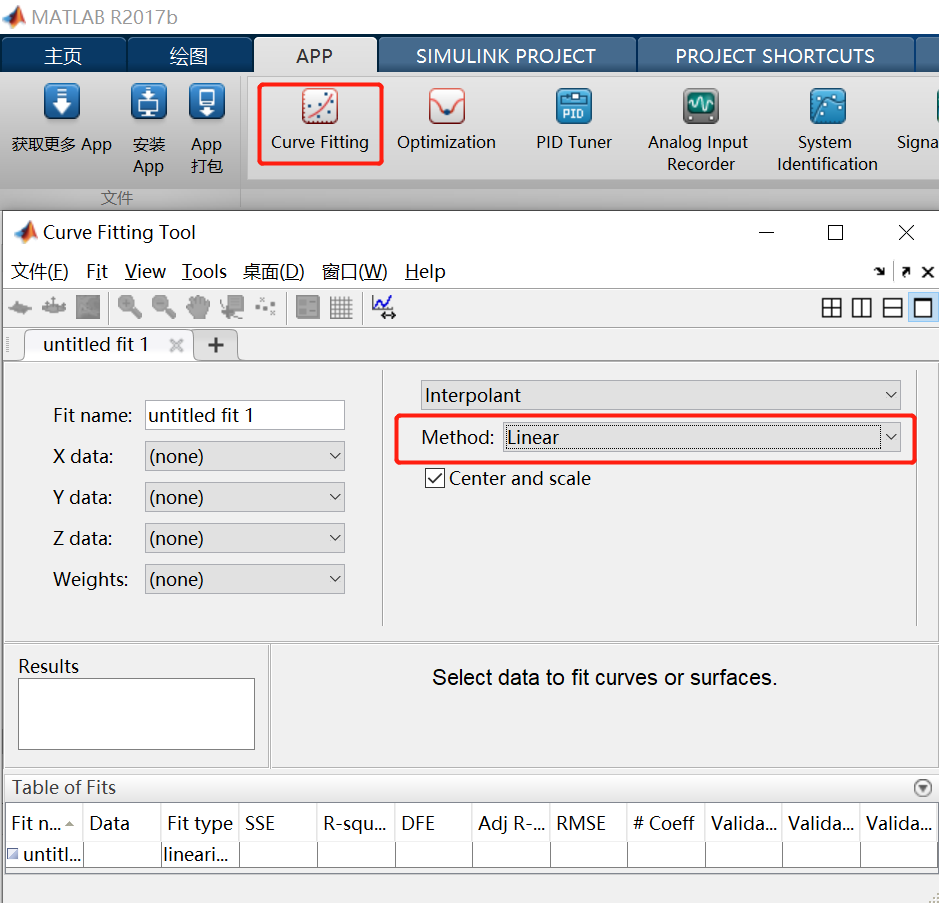
Task: Click the Data column header
Action: (x=122, y=823)
